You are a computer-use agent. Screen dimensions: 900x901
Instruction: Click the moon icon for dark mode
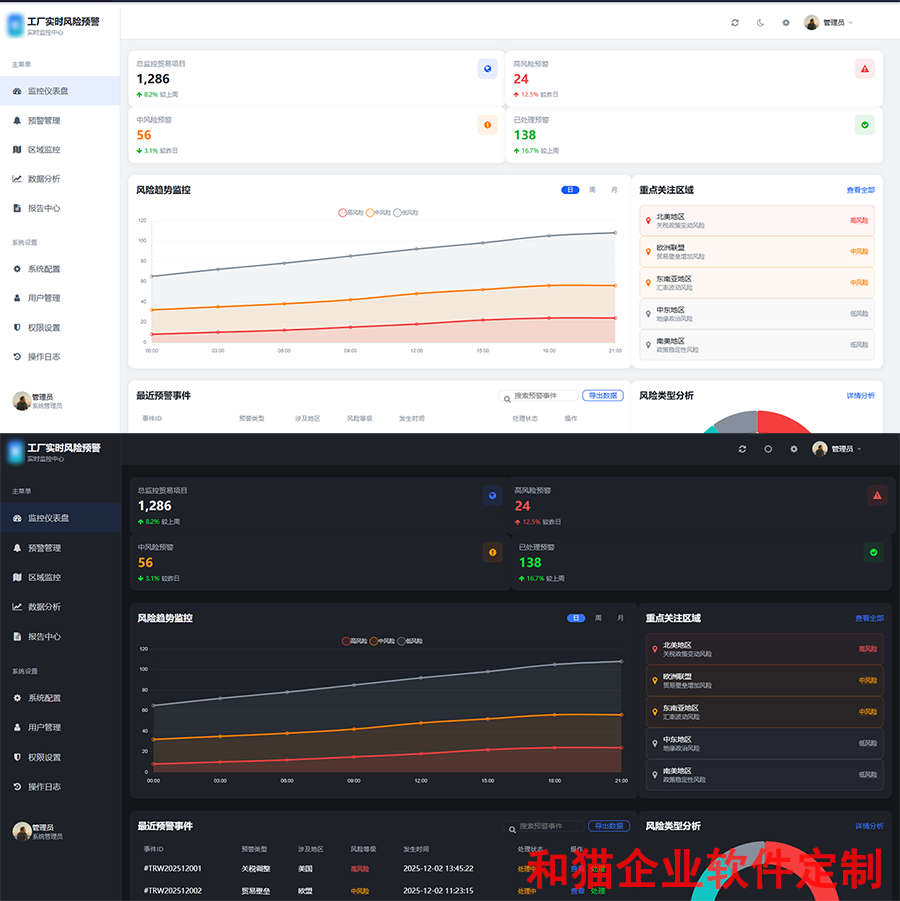[760, 22]
